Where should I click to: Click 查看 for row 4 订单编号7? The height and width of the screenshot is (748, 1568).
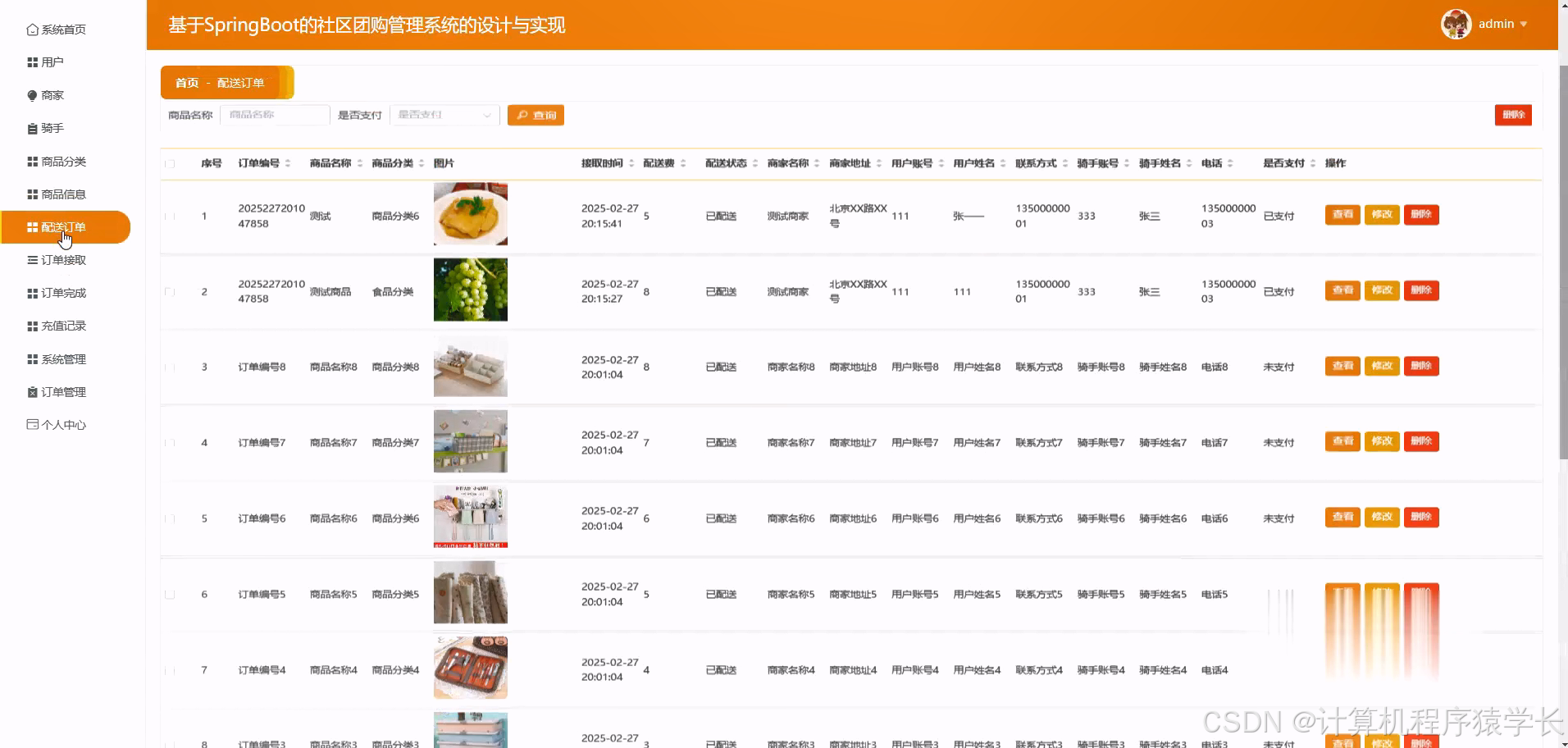1342,441
